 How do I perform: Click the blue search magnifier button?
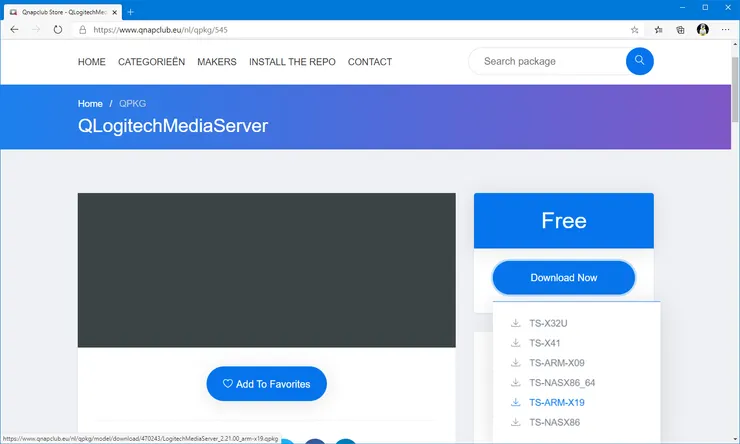pyautogui.click(x=639, y=61)
